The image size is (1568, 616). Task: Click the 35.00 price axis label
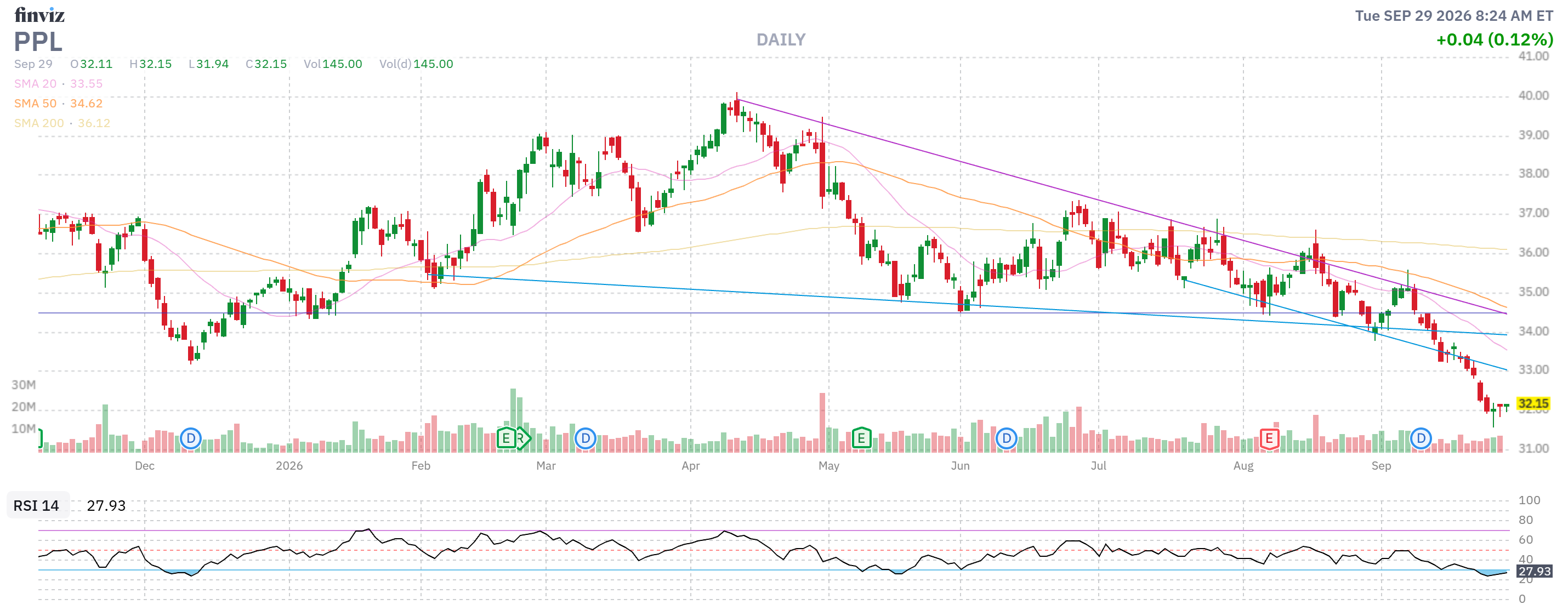[1533, 292]
